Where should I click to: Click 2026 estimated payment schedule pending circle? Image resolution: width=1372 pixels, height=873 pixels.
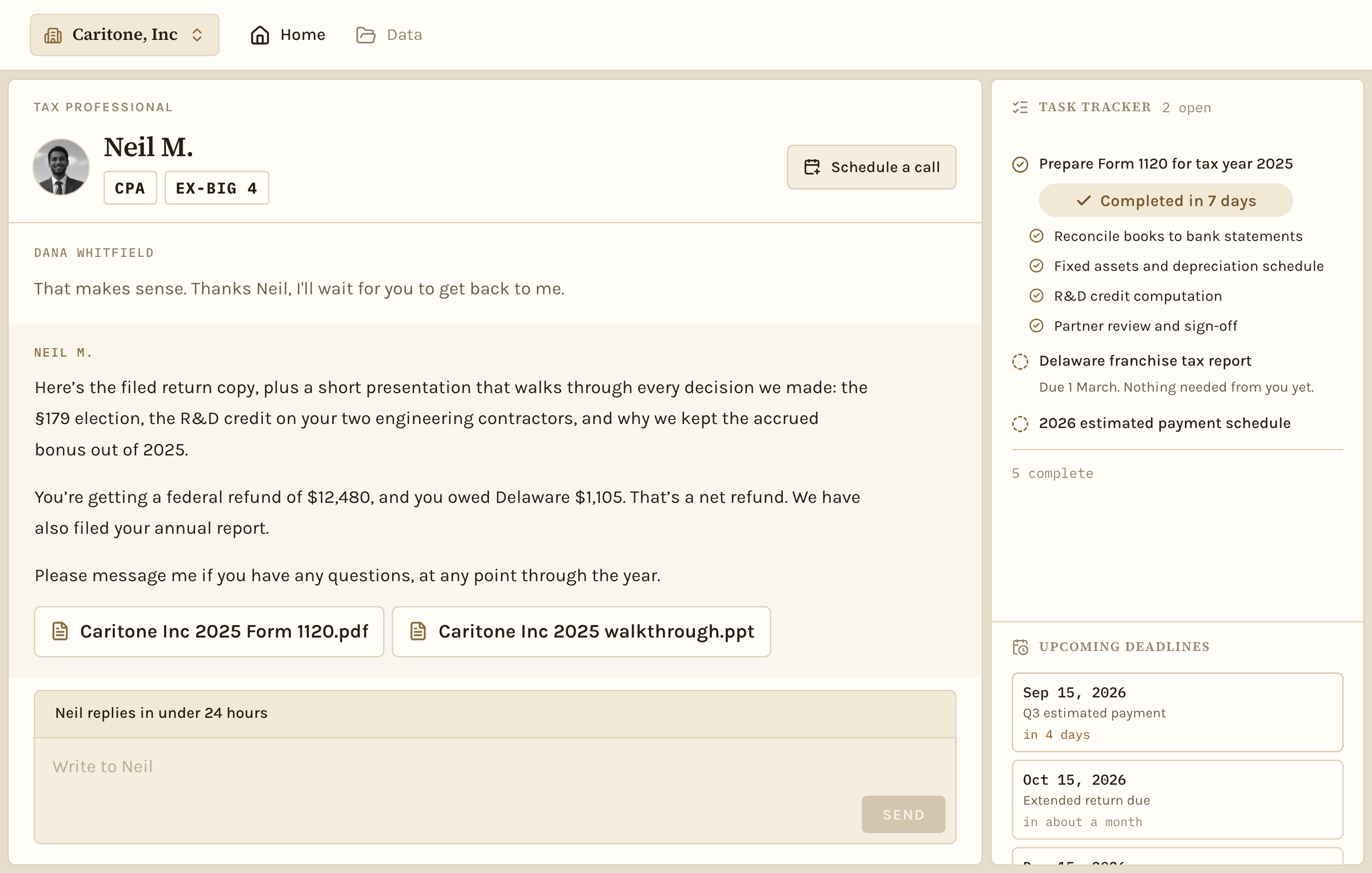coord(1020,424)
